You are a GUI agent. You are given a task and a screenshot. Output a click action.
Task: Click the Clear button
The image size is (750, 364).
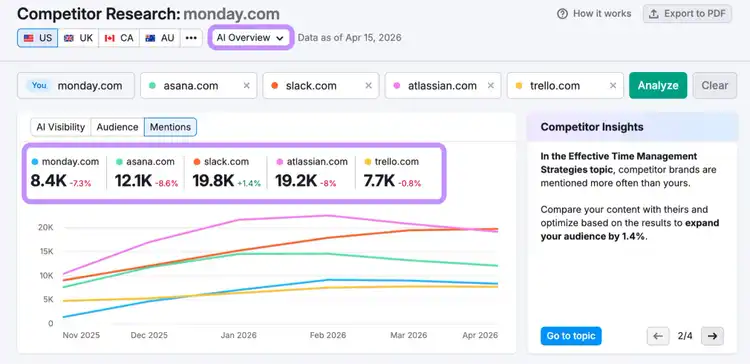tap(715, 86)
